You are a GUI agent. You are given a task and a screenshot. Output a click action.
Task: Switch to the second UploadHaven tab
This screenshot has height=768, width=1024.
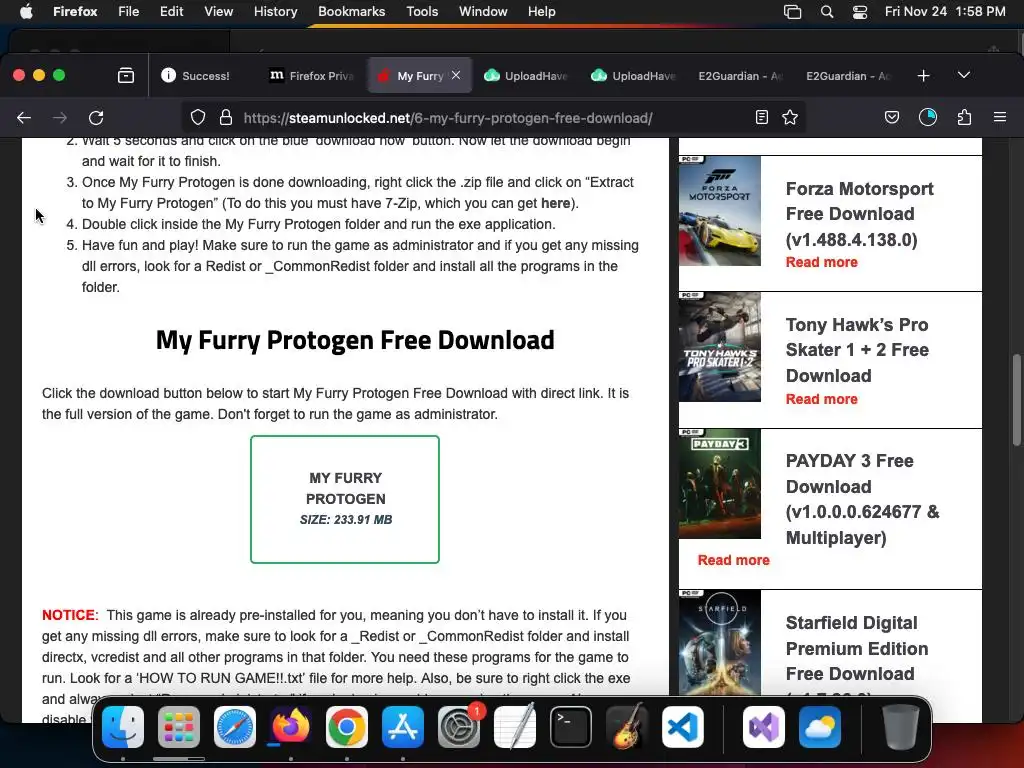[633, 76]
